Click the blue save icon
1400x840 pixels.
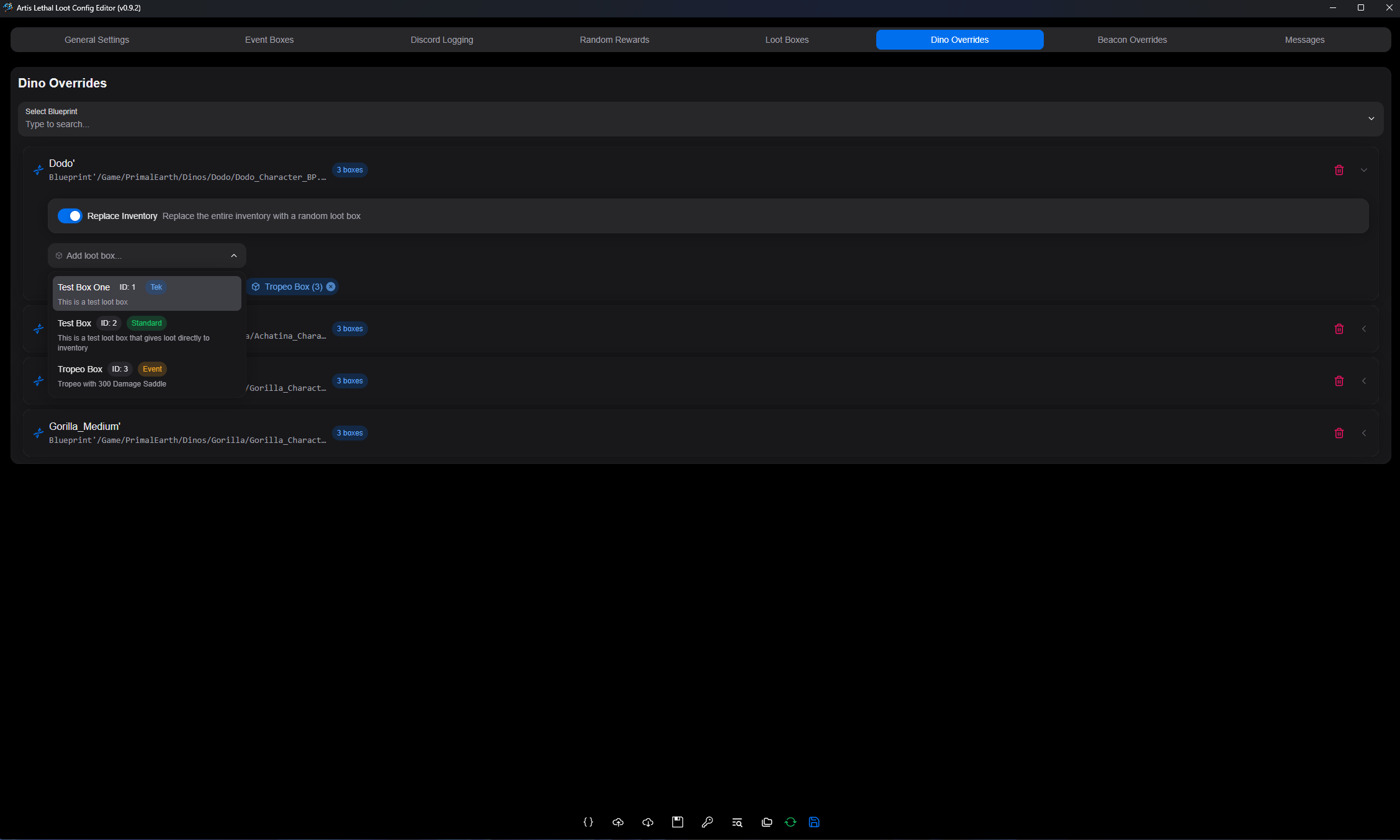(814, 822)
